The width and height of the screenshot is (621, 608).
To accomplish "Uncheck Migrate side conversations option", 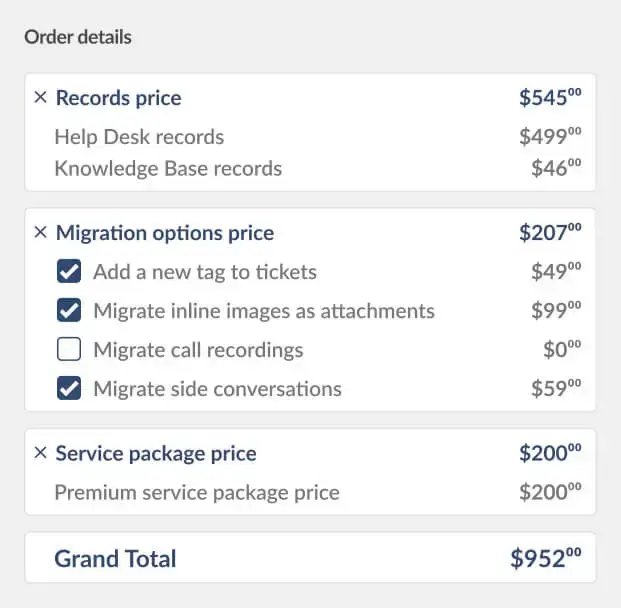I will pyautogui.click(x=69, y=389).
